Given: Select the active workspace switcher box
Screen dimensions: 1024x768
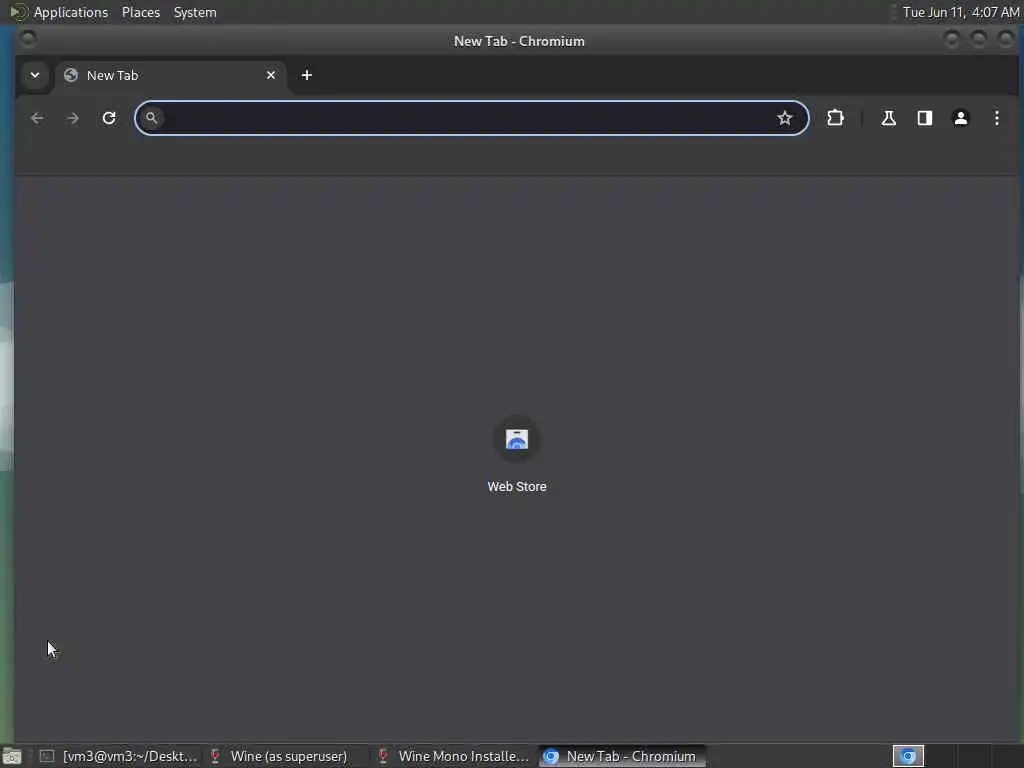Looking at the screenshot, I should 908,756.
